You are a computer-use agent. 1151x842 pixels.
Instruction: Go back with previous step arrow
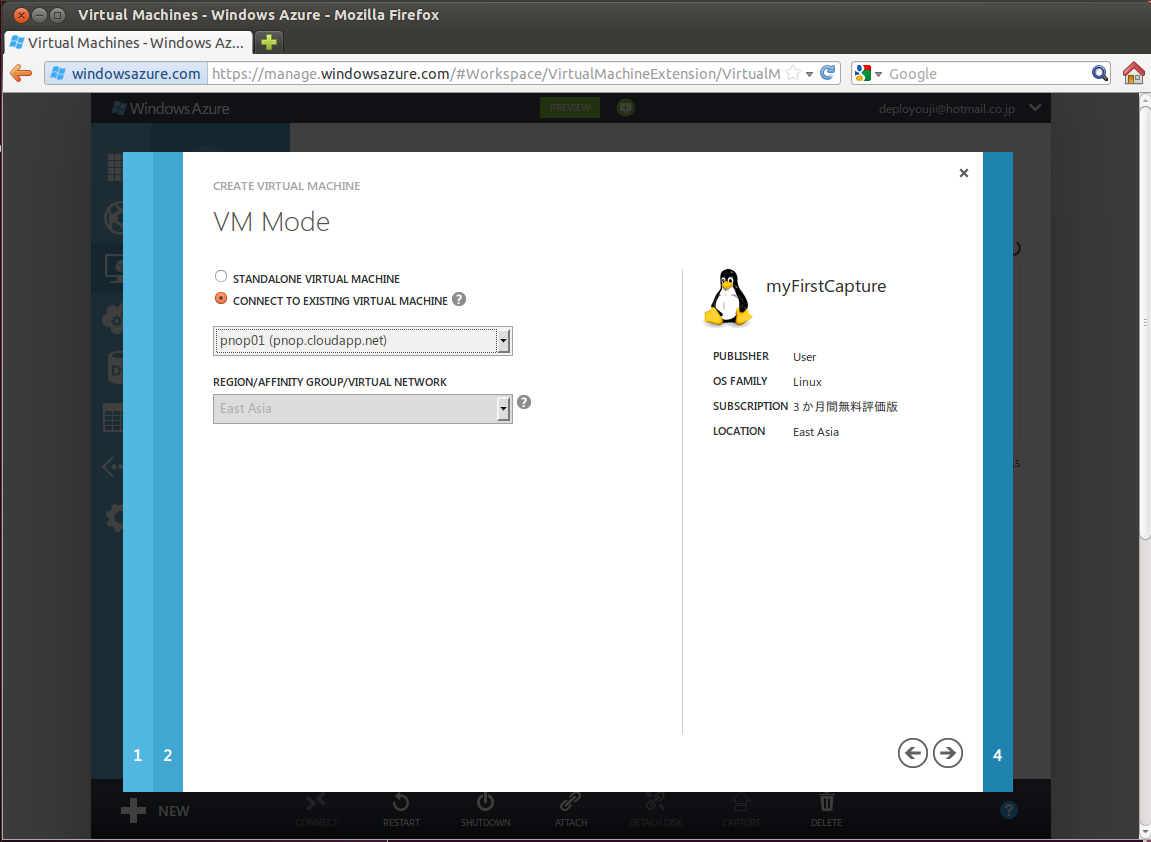912,752
